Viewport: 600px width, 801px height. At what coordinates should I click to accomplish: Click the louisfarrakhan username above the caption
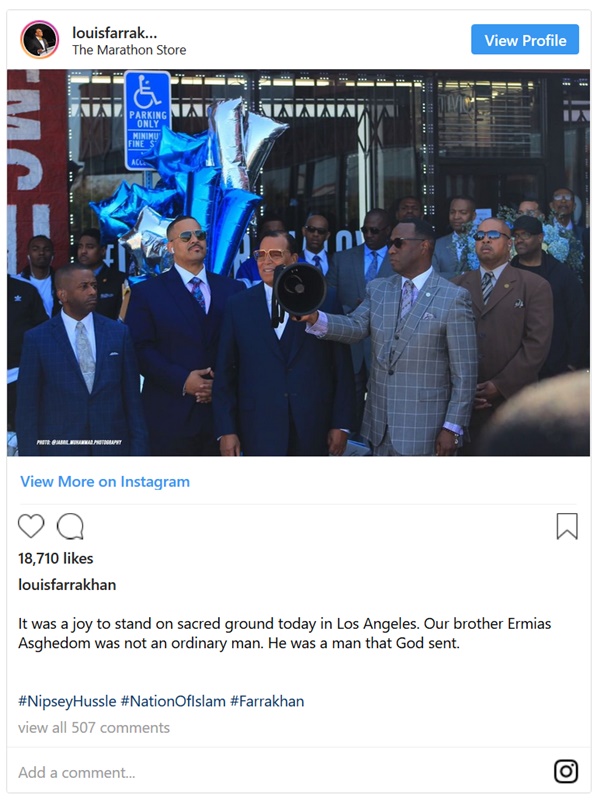[x=67, y=584]
